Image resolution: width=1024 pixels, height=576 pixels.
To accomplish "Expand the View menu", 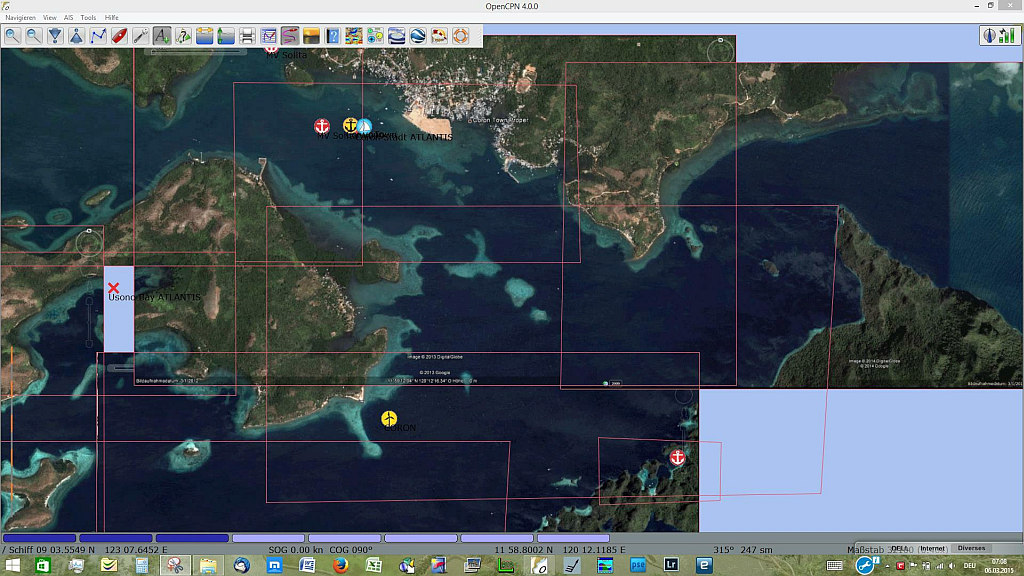I will [49, 18].
